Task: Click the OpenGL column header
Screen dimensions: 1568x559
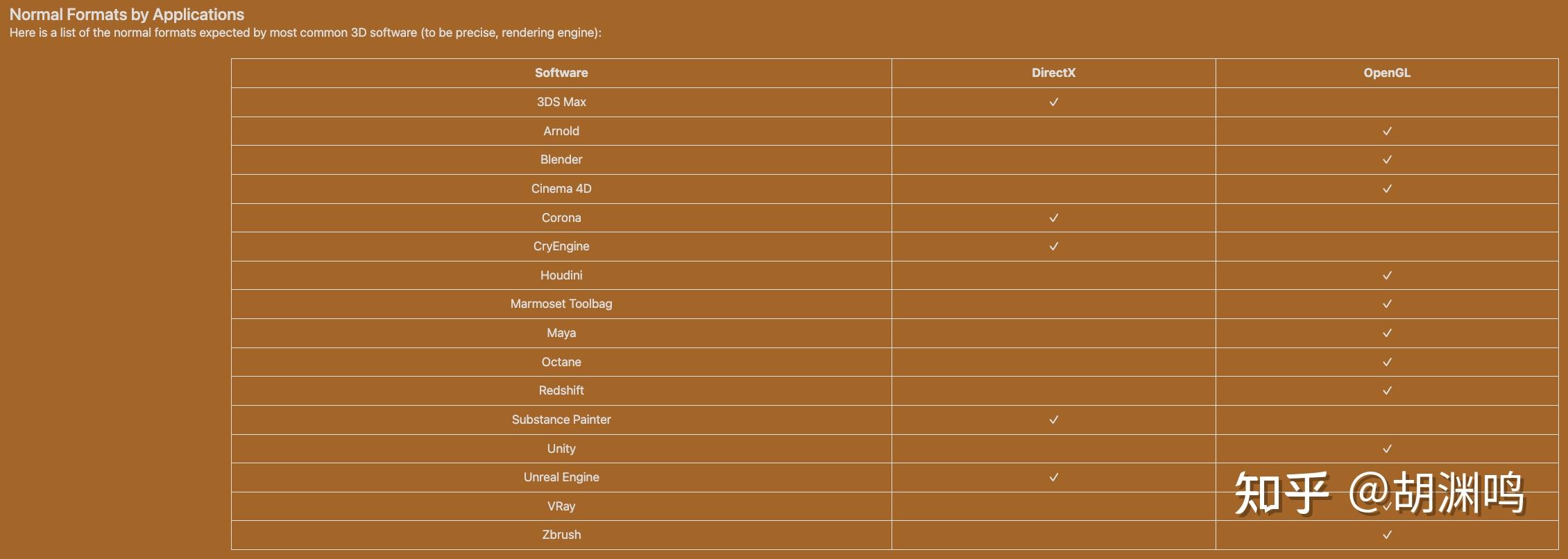Action: [x=1387, y=73]
